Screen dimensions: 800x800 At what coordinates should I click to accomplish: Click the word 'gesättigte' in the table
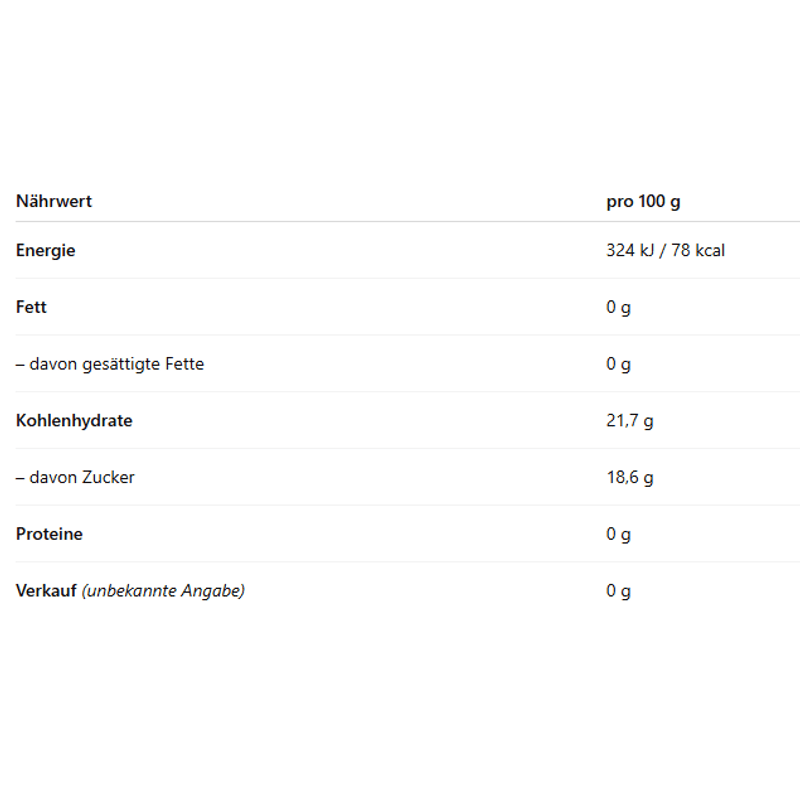[x=118, y=364]
